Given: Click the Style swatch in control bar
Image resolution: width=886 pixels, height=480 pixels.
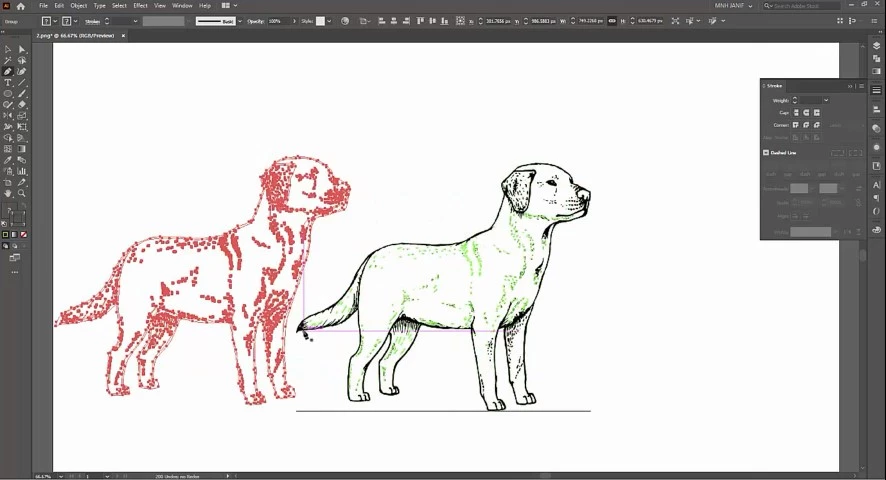Looking at the screenshot, I should click(x=320, y=21).
